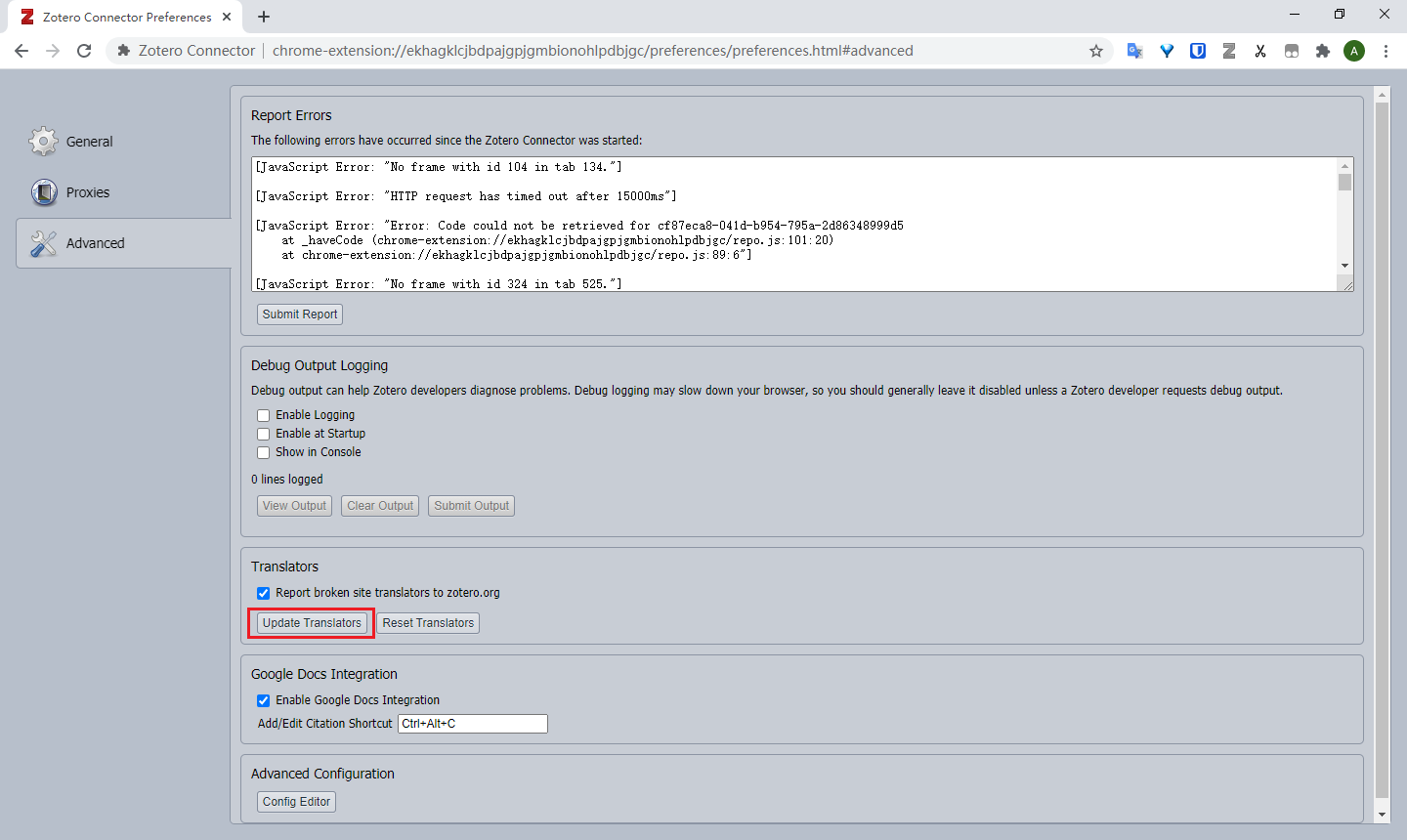This screenshot has width=1407, height=840.
Task: Click the General gear icon
Action: coord(44,142)
